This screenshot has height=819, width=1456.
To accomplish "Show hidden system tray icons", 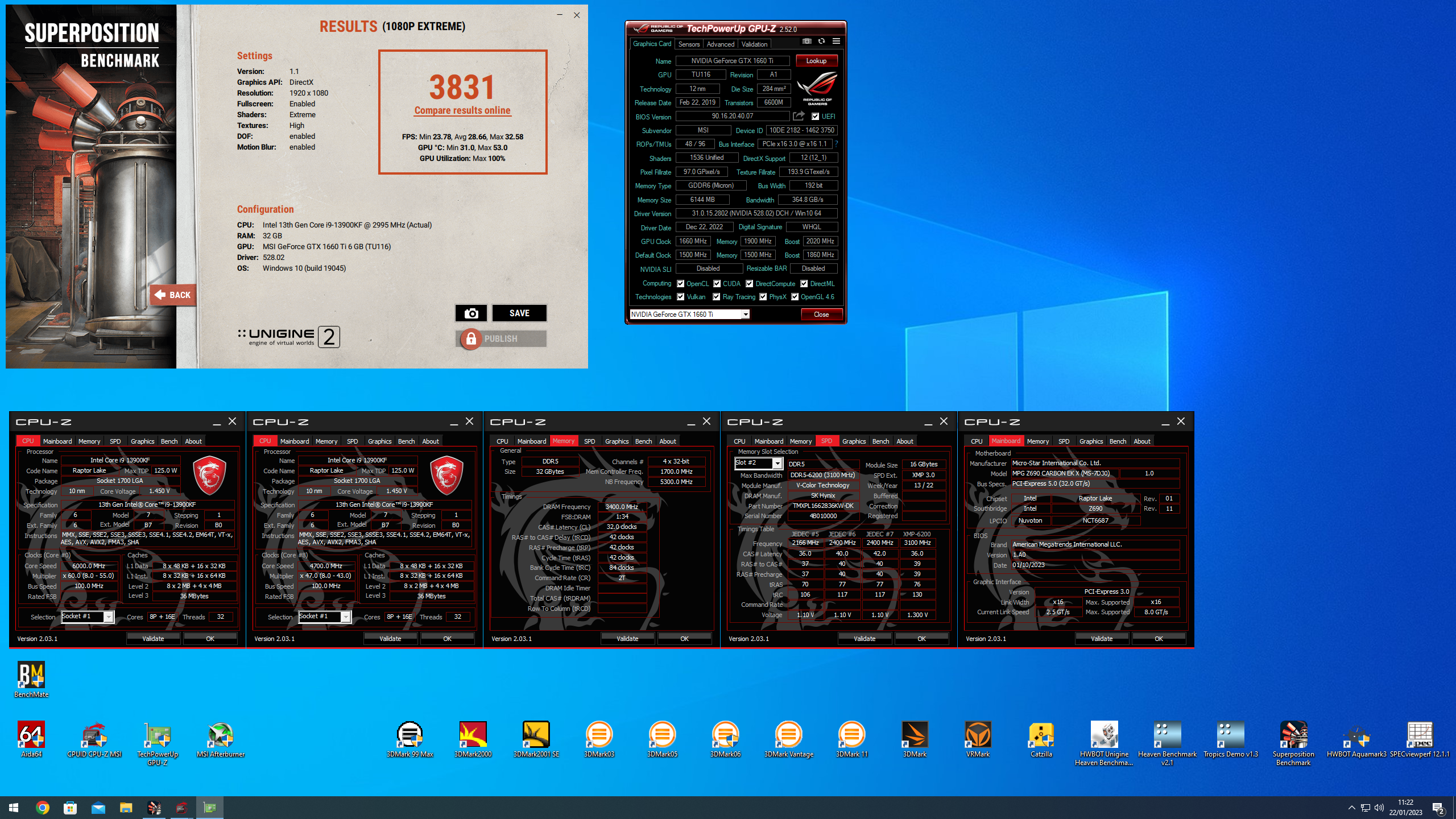I will 1351,808.
